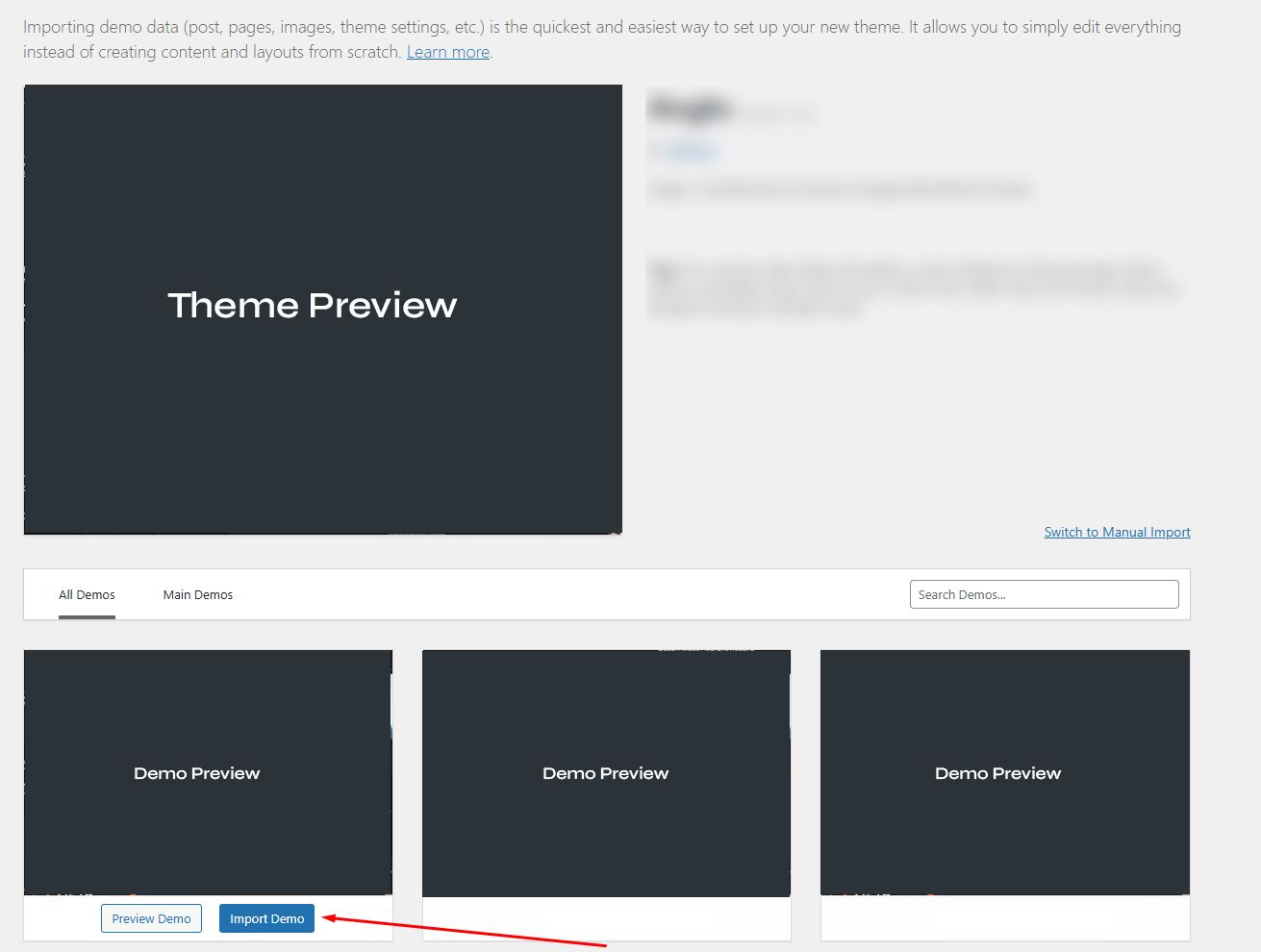Select the middle Demo Preview thumbnail
This screenshot has width=1261, height=952.
(606, 772)
